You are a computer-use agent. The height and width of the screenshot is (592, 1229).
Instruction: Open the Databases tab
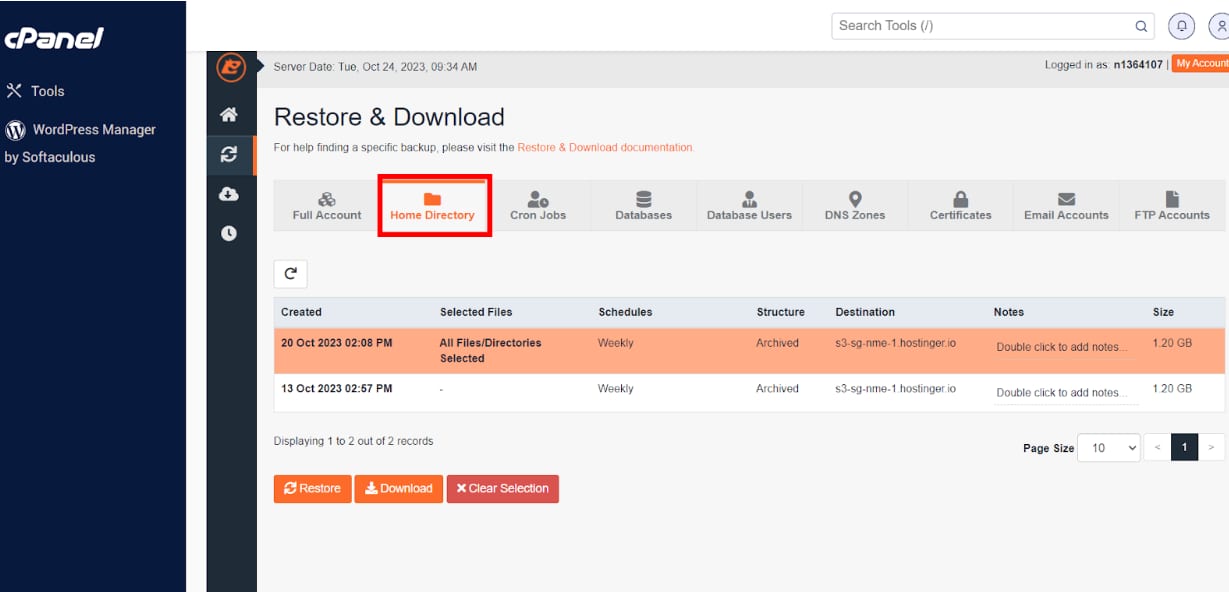644,206
